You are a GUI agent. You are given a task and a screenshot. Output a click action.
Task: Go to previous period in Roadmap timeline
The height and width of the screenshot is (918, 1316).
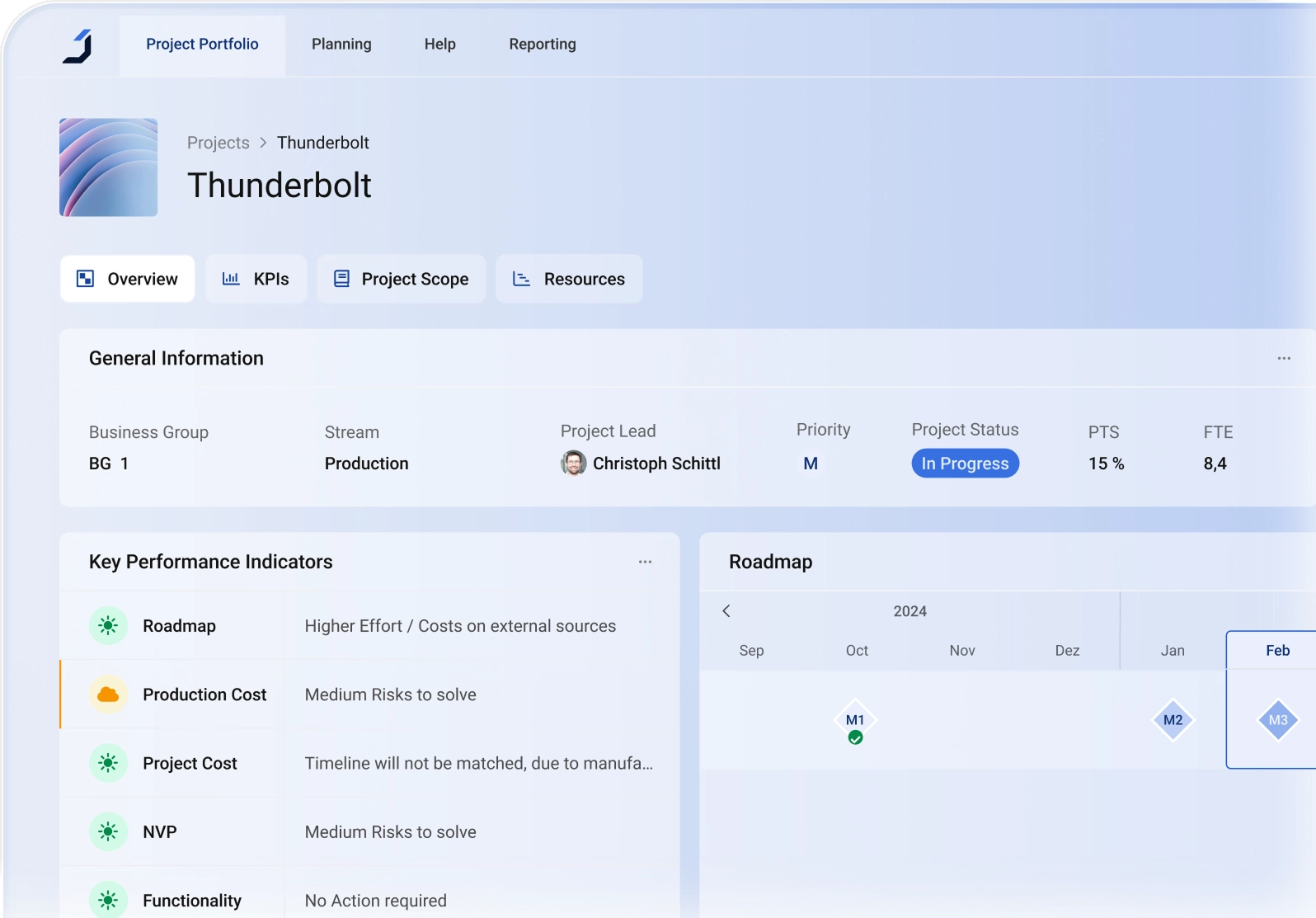pos(726,611)
